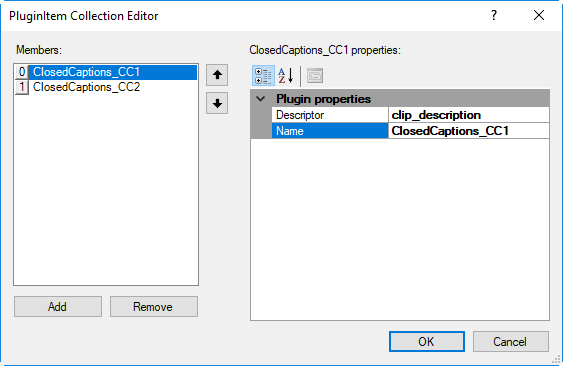Add a new plugin member
This screenshot has height=366, width=563.
[58, 307]
